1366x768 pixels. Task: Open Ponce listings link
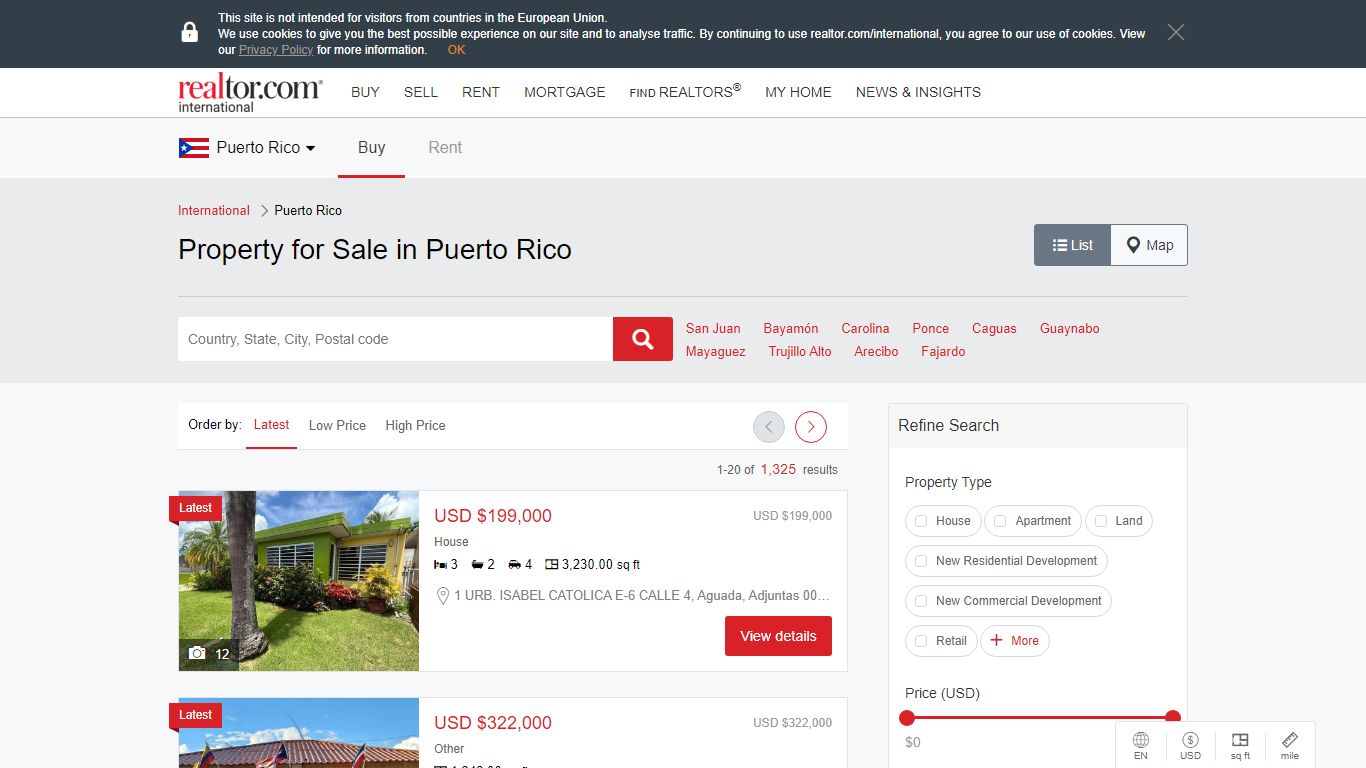pos(930,328)
